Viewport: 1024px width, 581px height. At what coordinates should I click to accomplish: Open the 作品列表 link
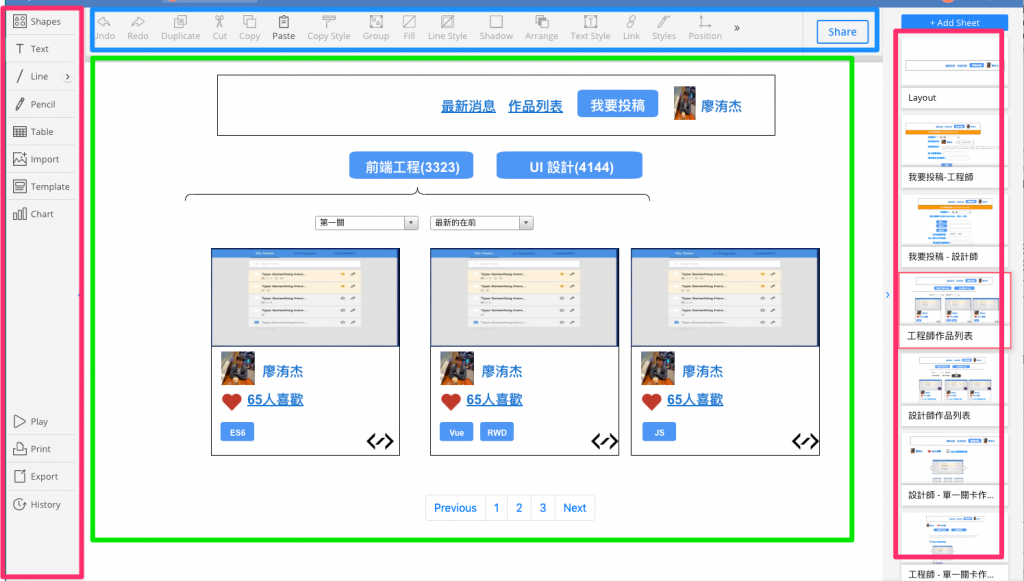(x=535, y=106)
